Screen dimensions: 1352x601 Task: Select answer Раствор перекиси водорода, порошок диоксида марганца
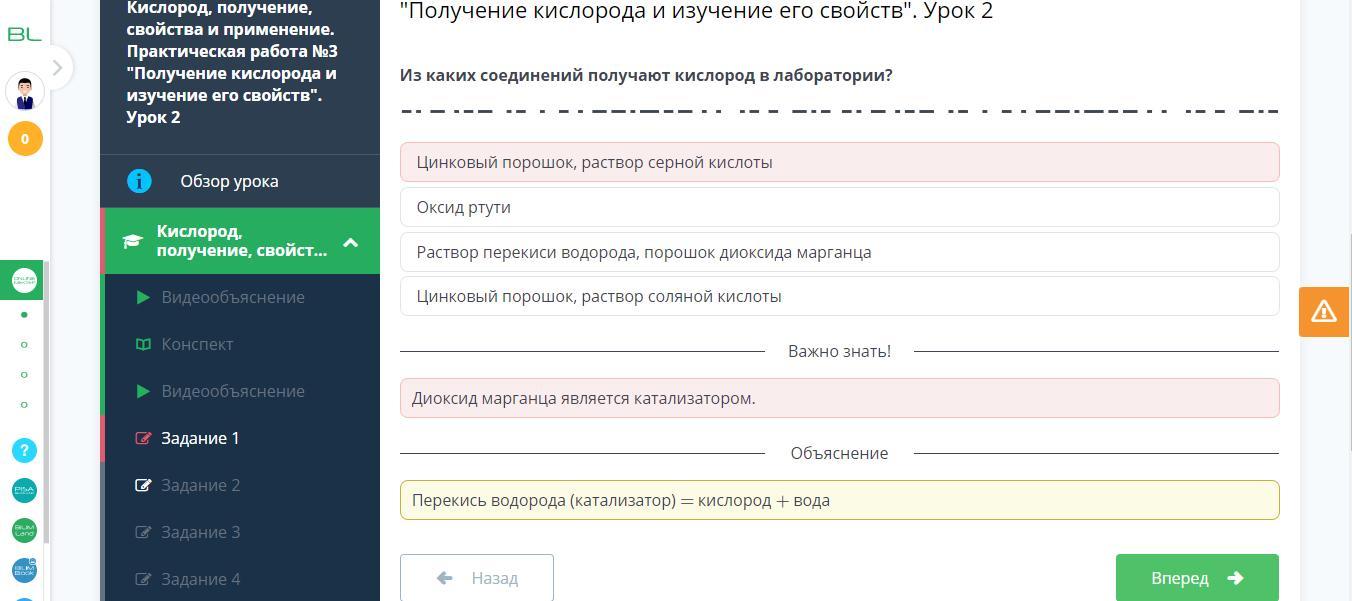coord(839,252)
